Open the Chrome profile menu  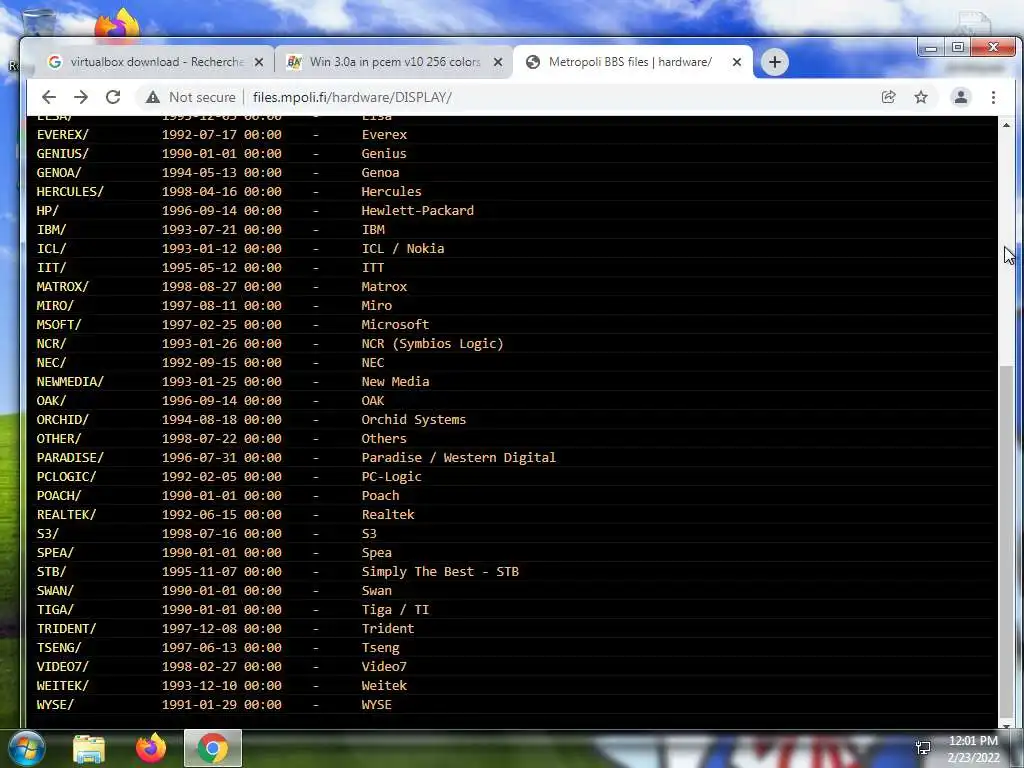pyautogui.click(x=961, y=97)
